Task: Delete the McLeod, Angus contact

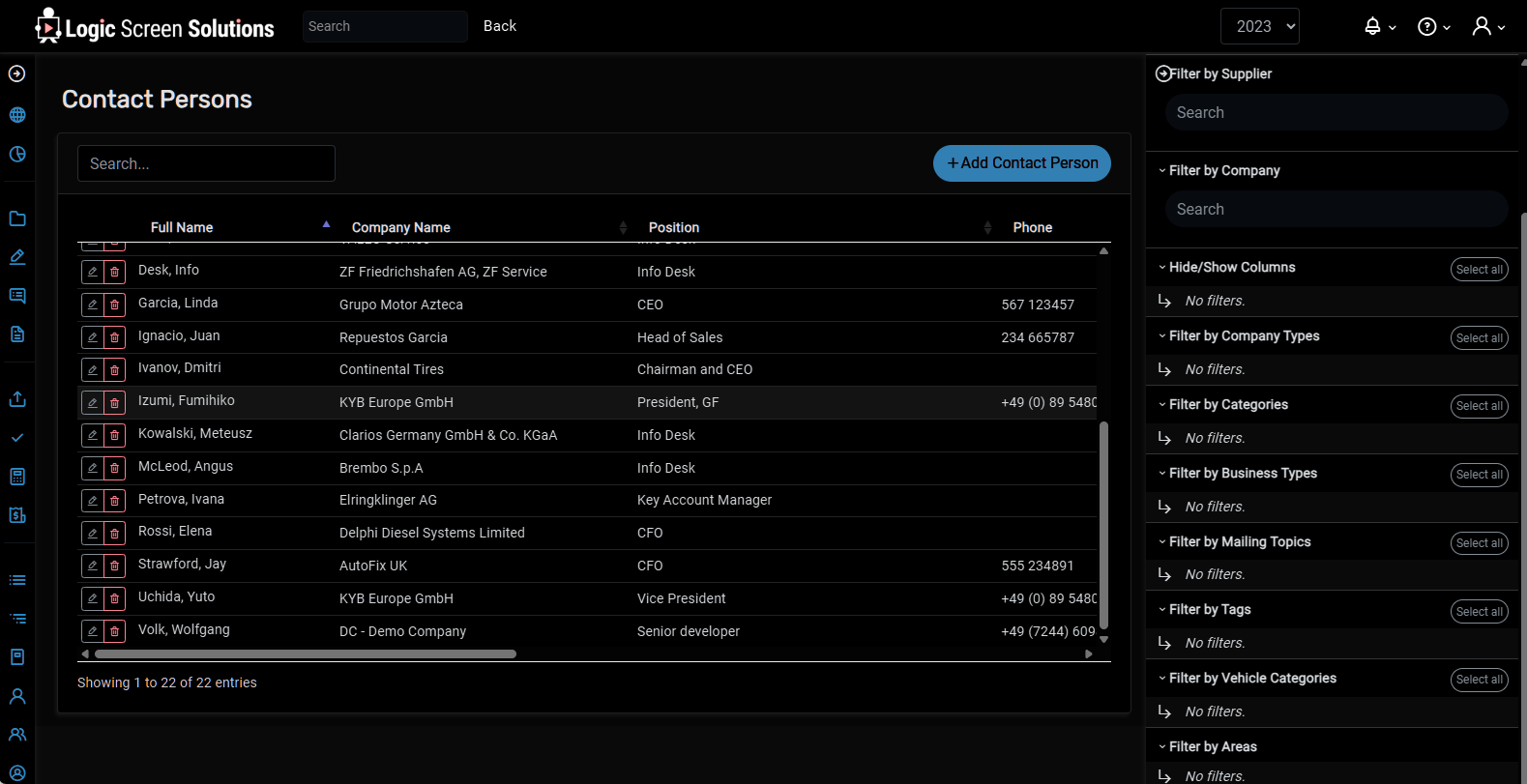Action: pyautogui.click(x=115, y=468)
